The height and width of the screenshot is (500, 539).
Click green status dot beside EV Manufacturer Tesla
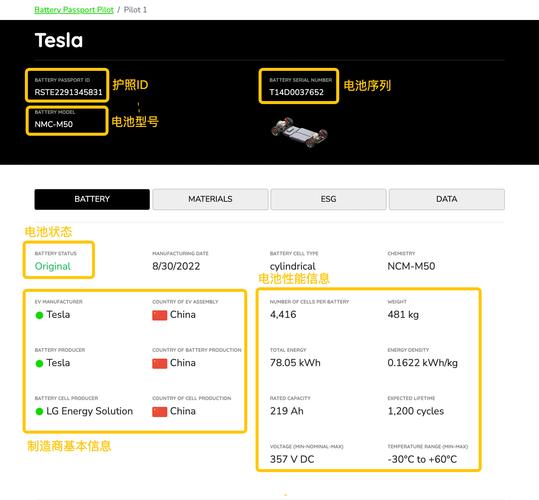pyautogui.click(x=39, y=315)
